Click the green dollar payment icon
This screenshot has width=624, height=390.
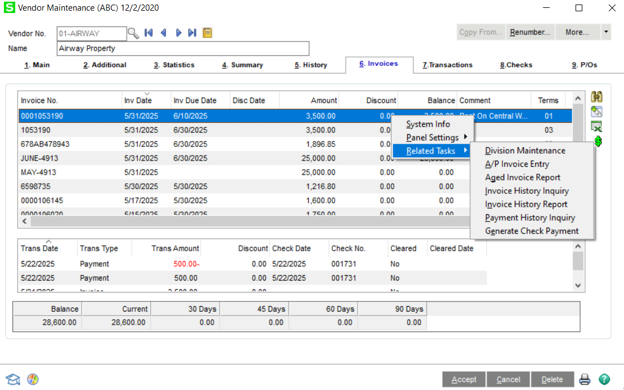click(x=598, y=141)
